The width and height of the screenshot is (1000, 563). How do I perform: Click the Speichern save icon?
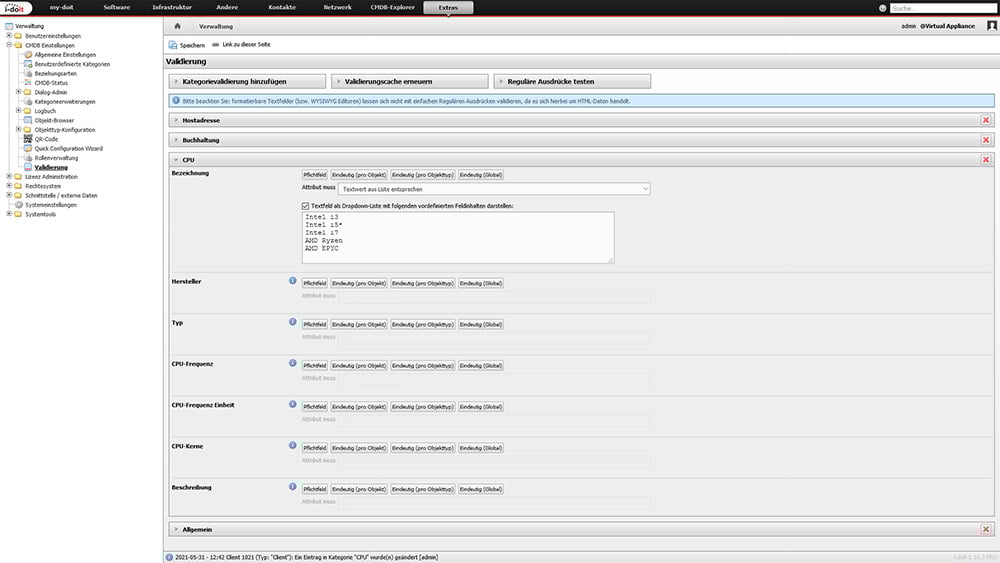pos(173,45)
